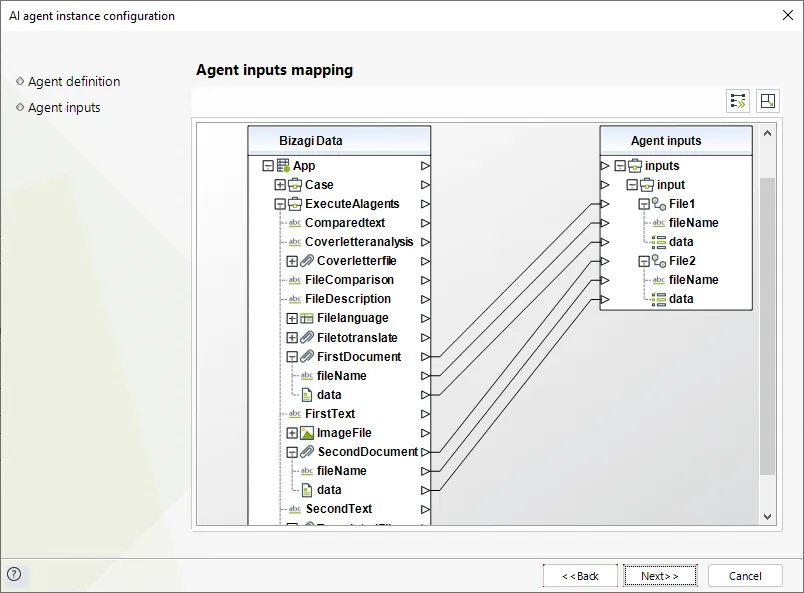Viewport: 804px width, 593px height.
Task: Collapse the ExecuteAIagents node
Action: [280, 204]
